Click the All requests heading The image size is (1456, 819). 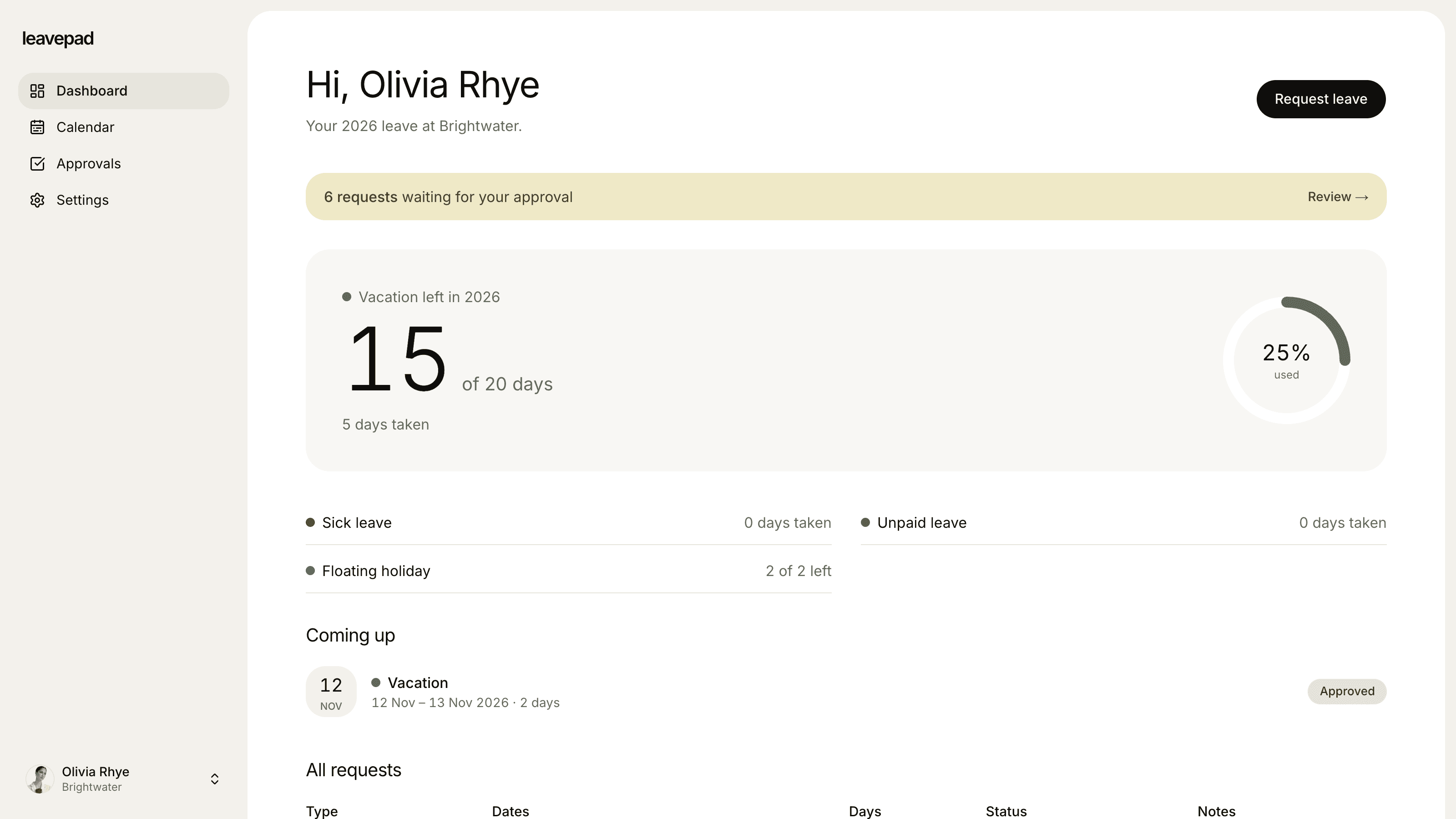pos(354,770)
